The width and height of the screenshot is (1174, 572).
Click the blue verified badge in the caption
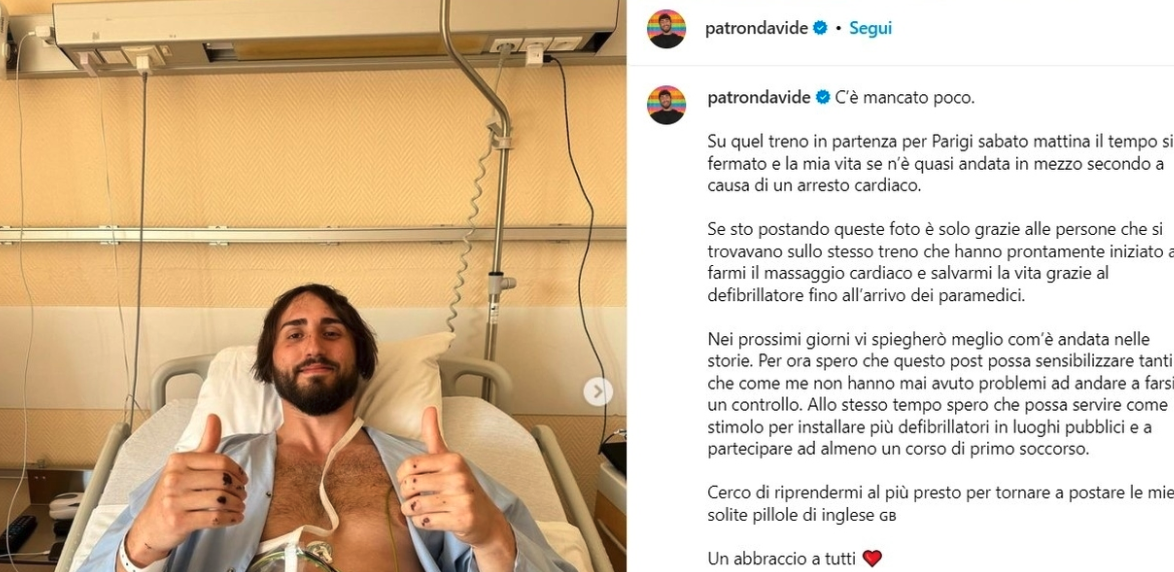[x=823, y=98]
